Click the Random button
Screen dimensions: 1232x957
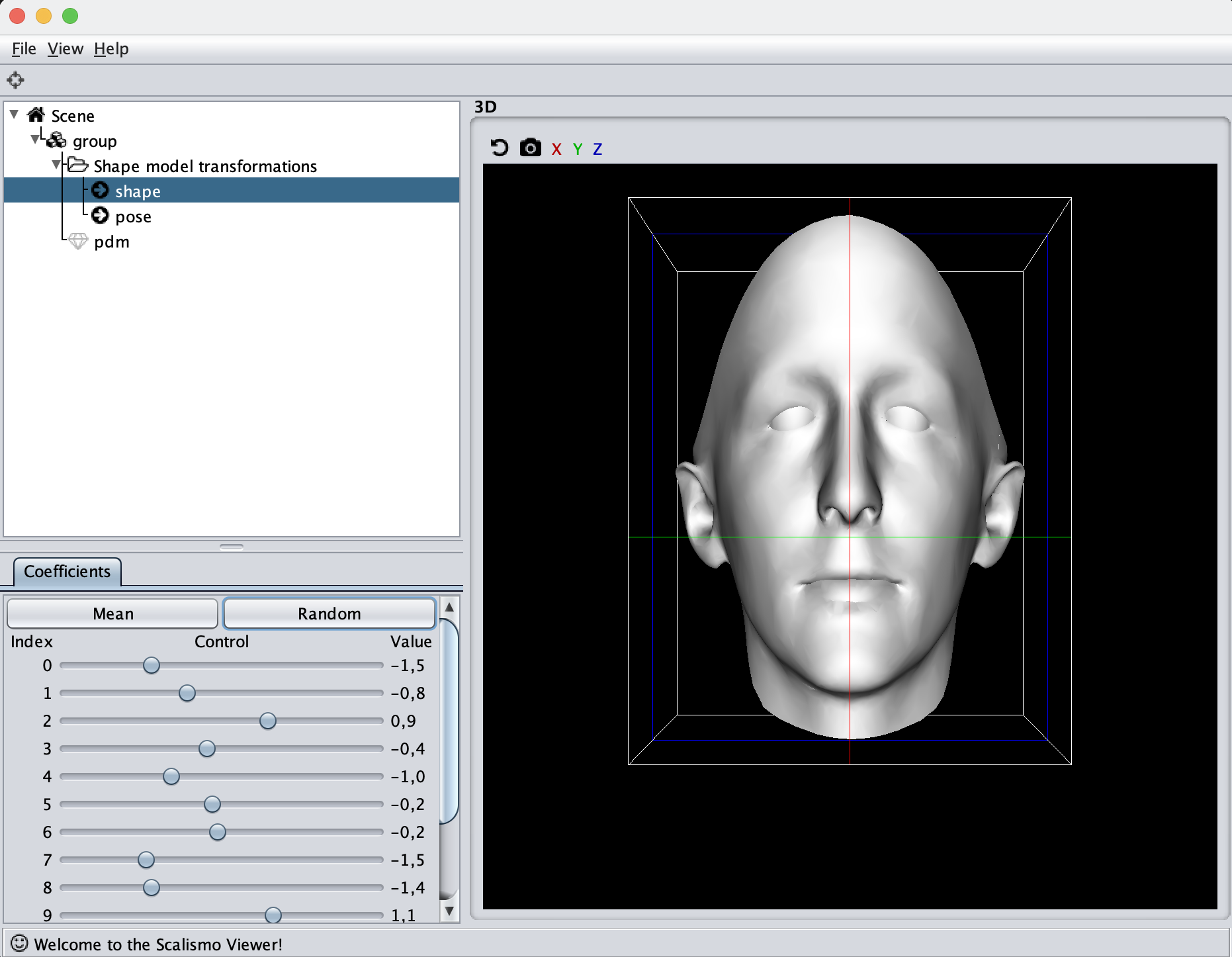pyautogui.click(x=330, y=614)
